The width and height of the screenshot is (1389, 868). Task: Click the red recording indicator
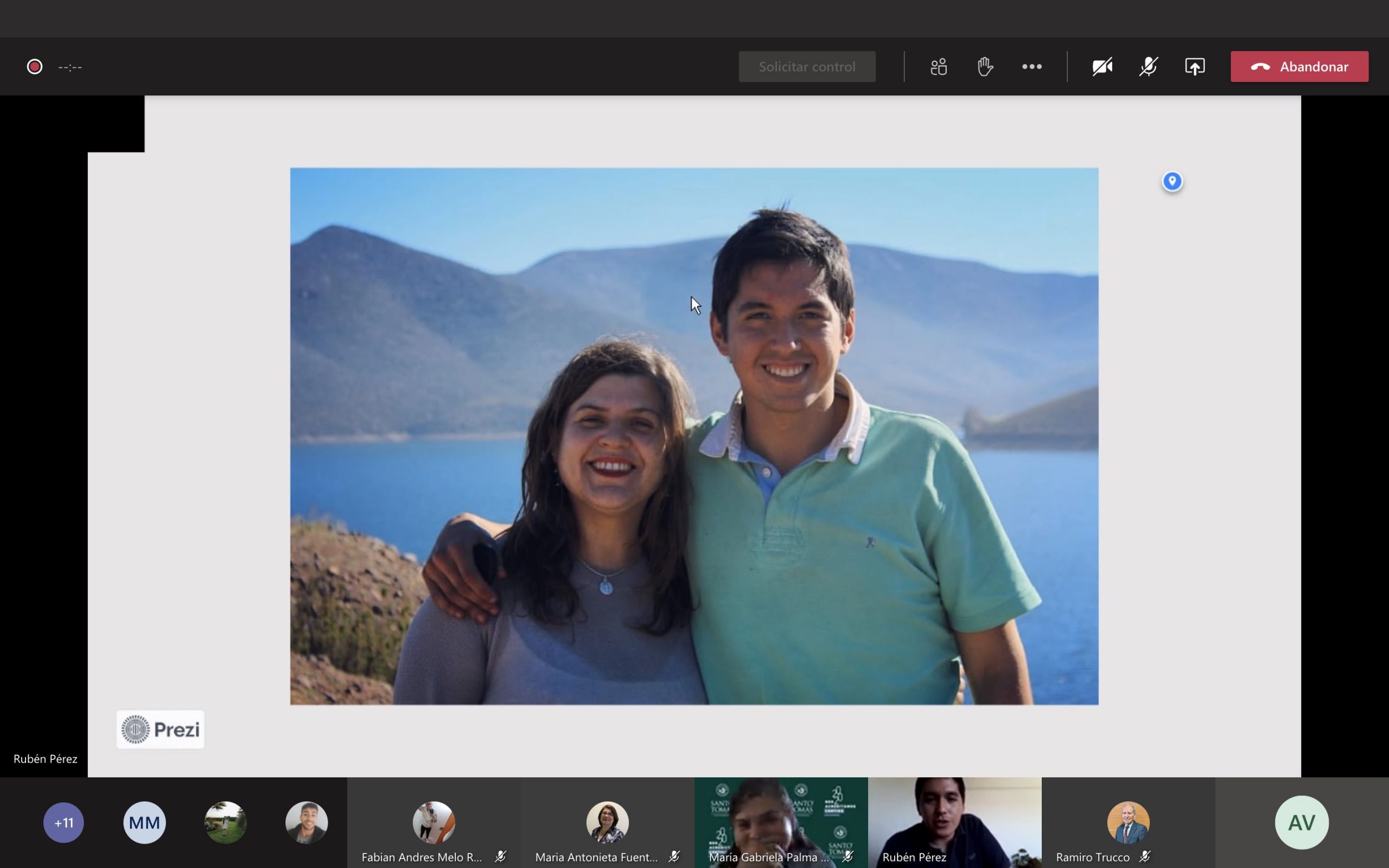point(34,67)
